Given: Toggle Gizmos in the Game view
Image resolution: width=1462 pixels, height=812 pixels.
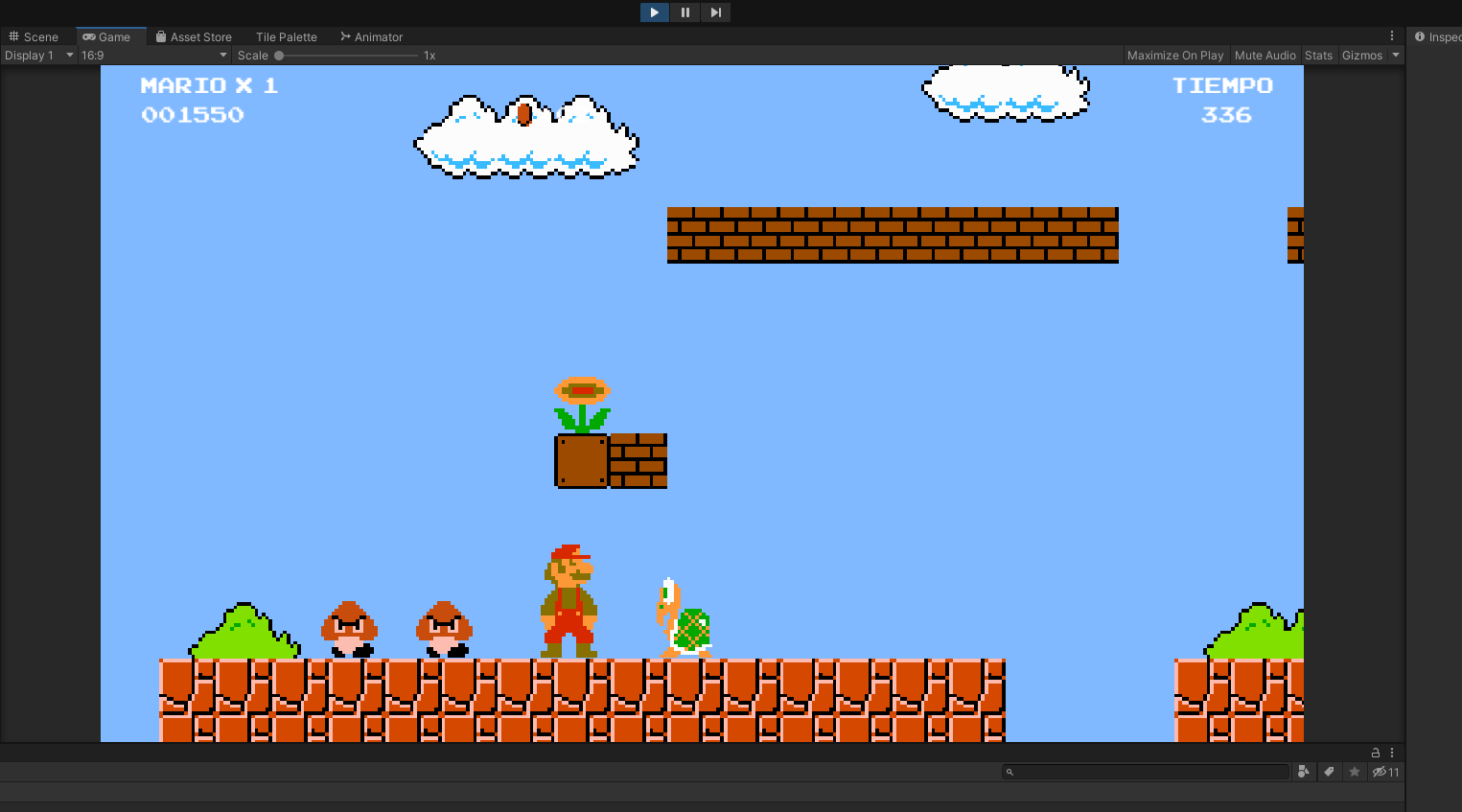Looking at the screenshot, I should point(1362,56).
